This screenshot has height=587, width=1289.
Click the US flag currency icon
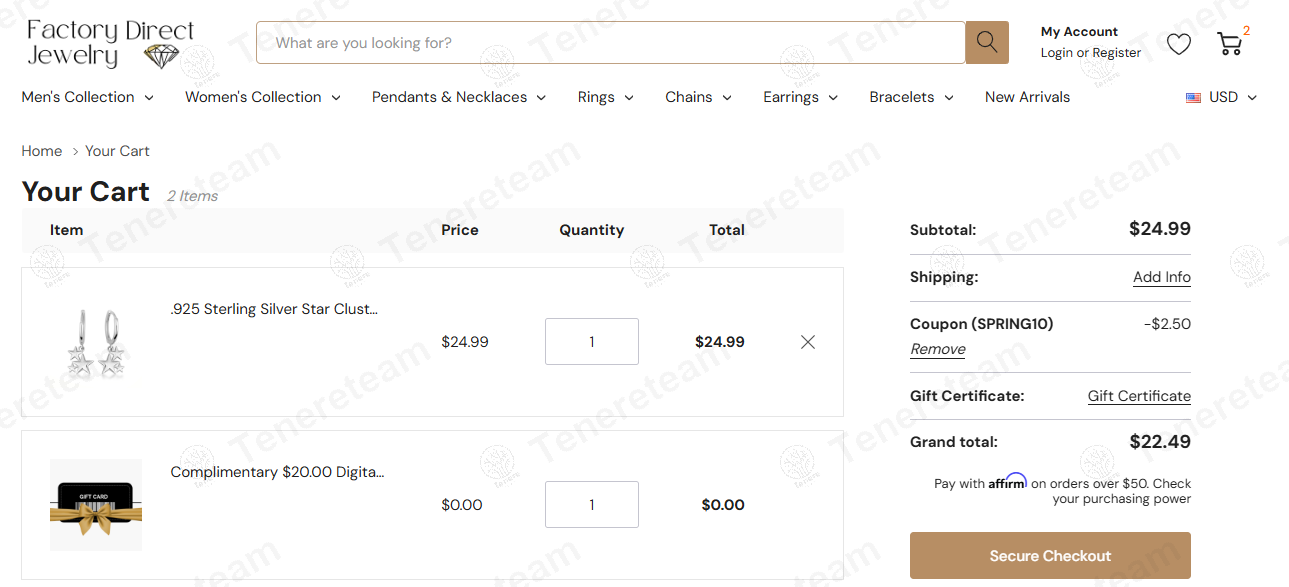(1193, 98)
